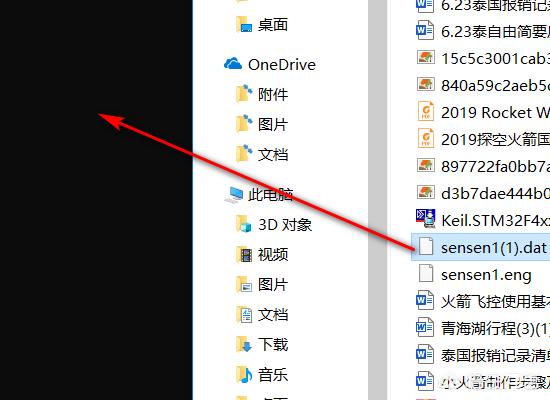Open the OneDrive cloud icon

tap(233, 64)
